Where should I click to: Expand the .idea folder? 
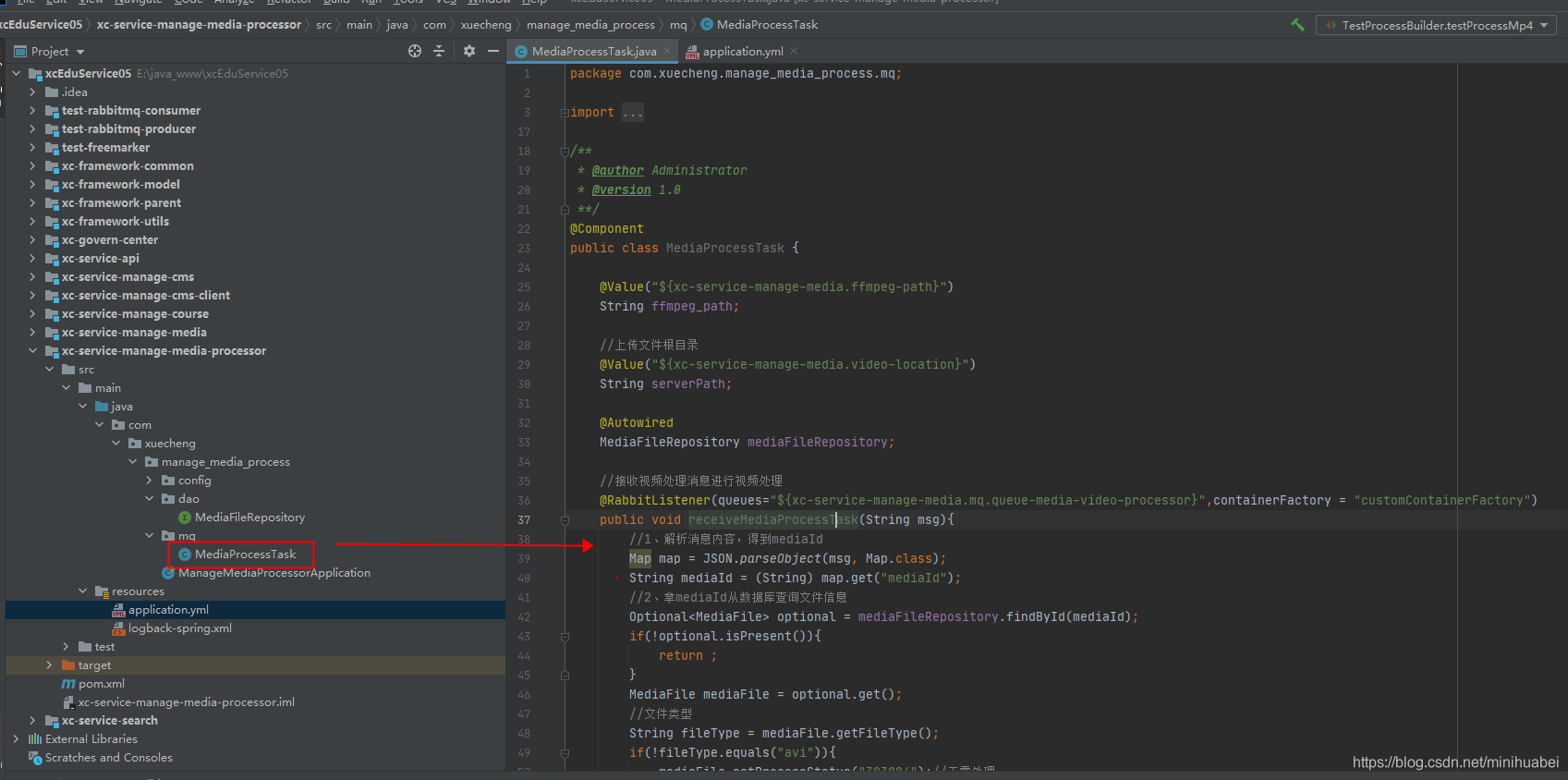click(32, 91)
